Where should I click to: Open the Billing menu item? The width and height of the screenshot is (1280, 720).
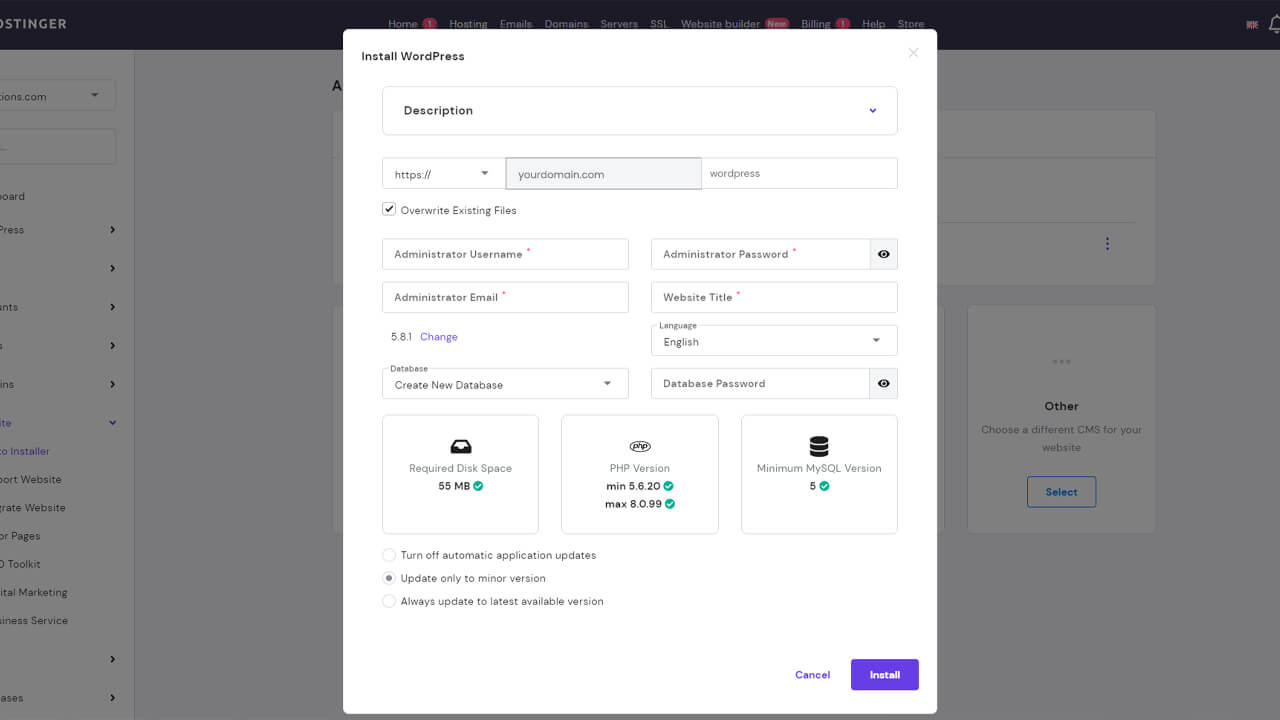point(816,24)
